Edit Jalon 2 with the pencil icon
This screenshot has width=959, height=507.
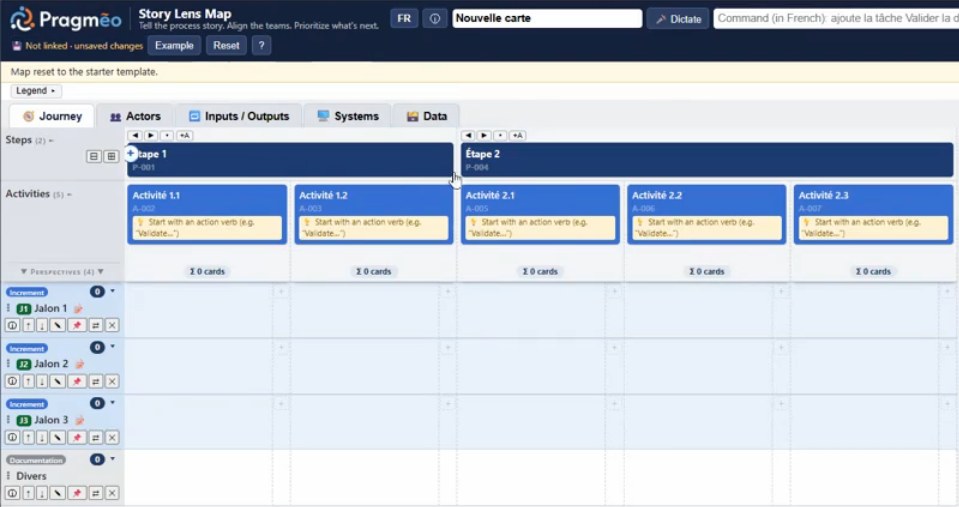[57, 382]
